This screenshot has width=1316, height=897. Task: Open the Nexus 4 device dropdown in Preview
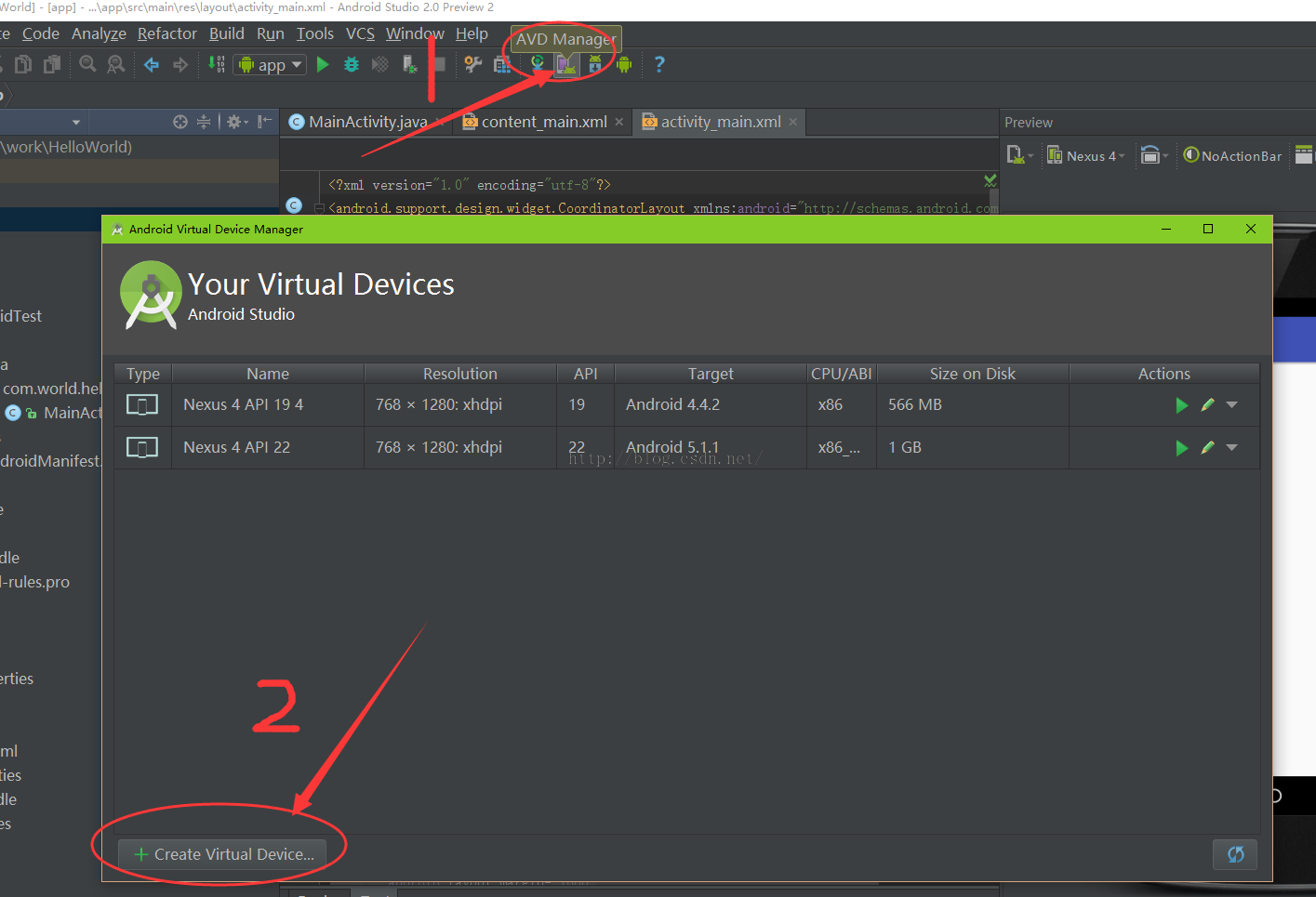(x=1086, y=156)
